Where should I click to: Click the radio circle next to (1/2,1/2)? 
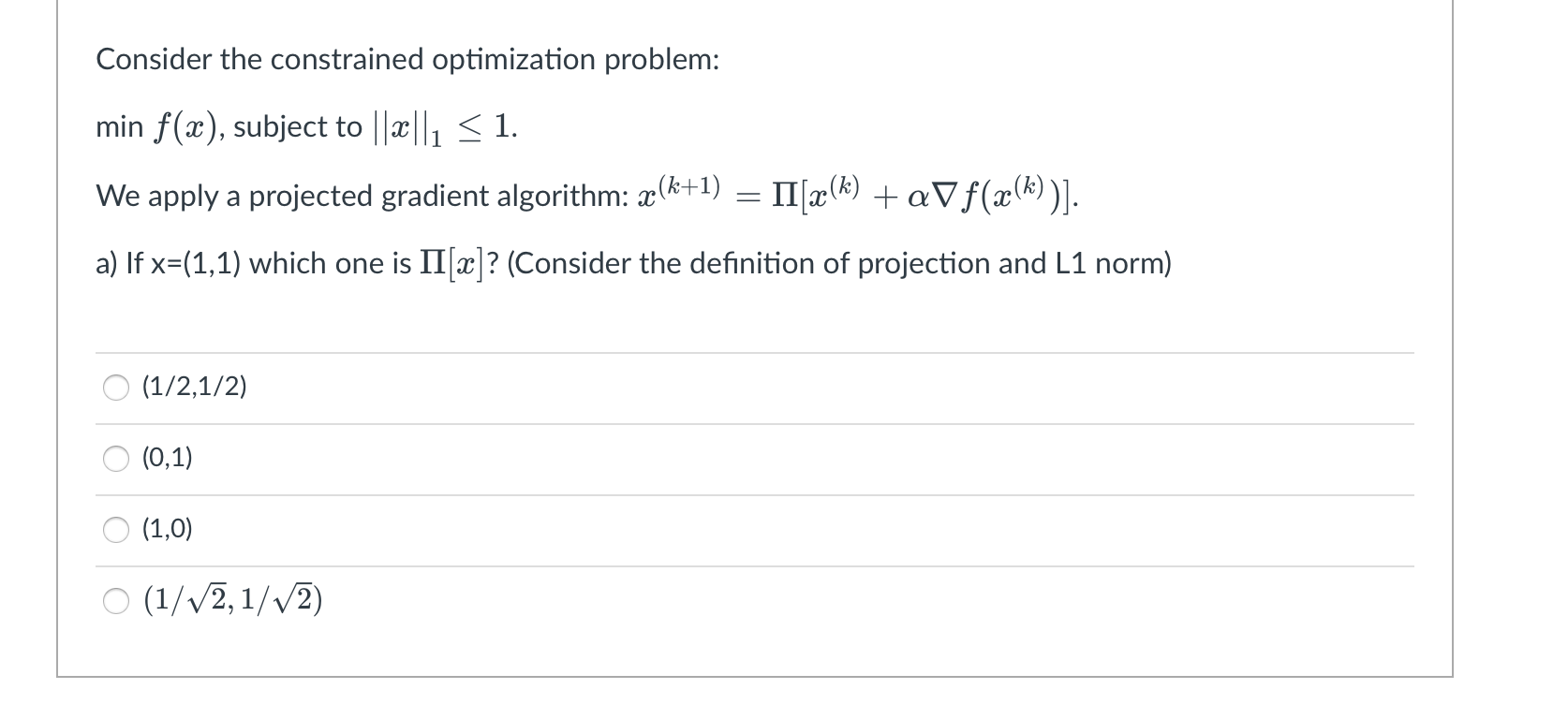pos(115,389)
